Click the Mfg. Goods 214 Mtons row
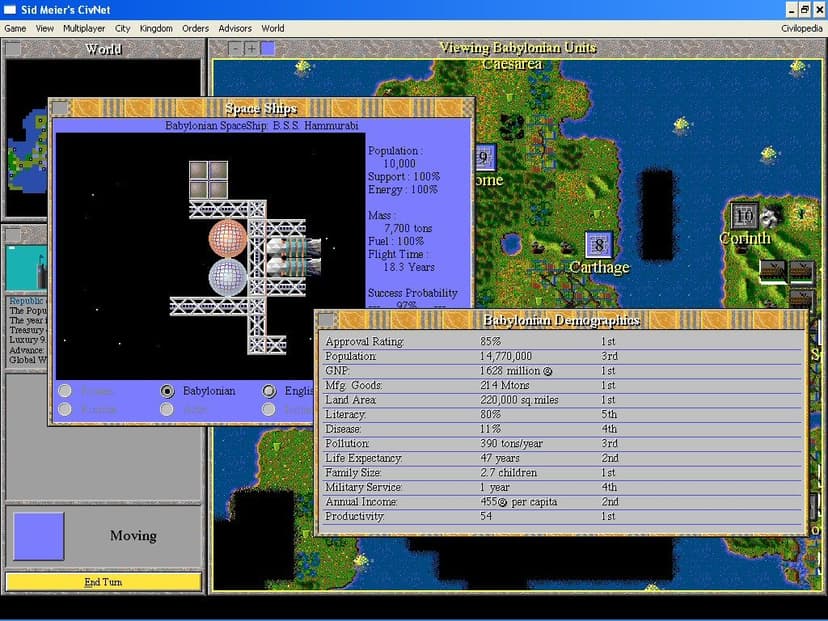This screenshot has height=621, width=828. click(x=561, y=385)
